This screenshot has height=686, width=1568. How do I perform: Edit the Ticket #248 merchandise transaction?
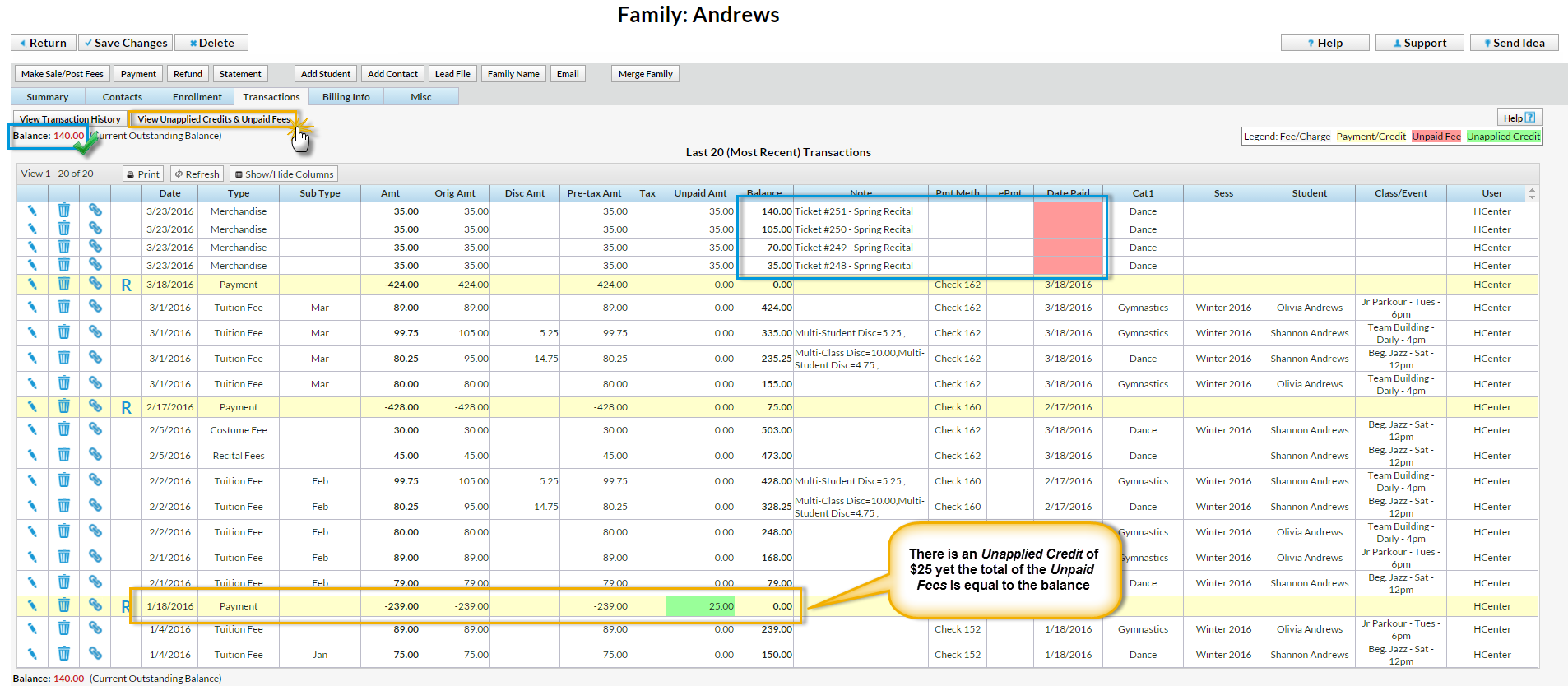point(32,265)
